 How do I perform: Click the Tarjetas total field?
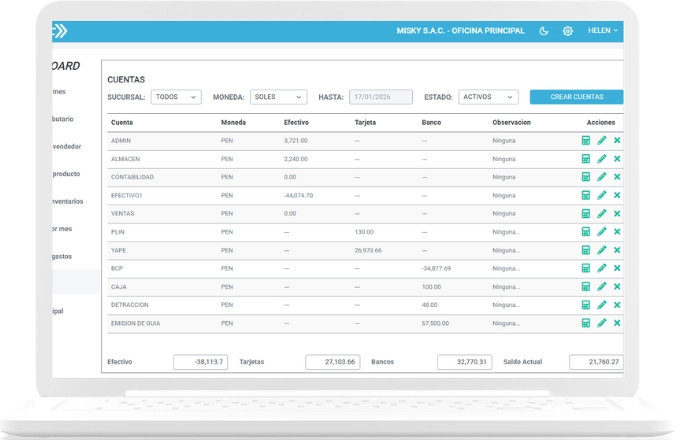pos(332,362)
